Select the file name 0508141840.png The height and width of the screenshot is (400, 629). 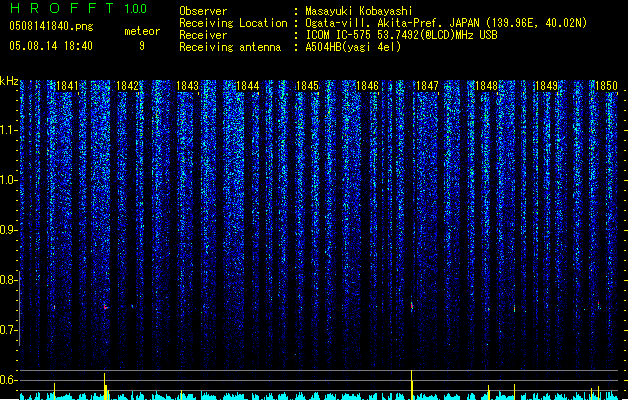(x=51, y=26)
